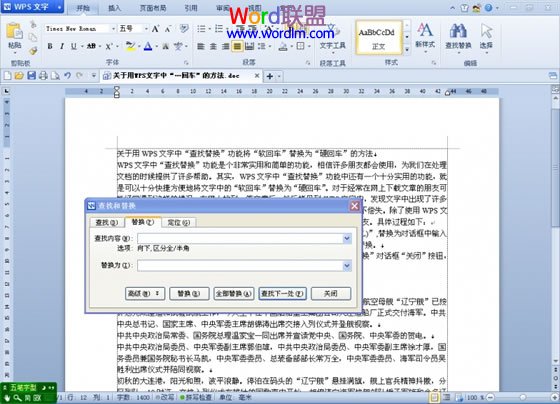Screen dimensions: 560x404
Task: Click the zoom out minus button
Action: click(491, 397)
